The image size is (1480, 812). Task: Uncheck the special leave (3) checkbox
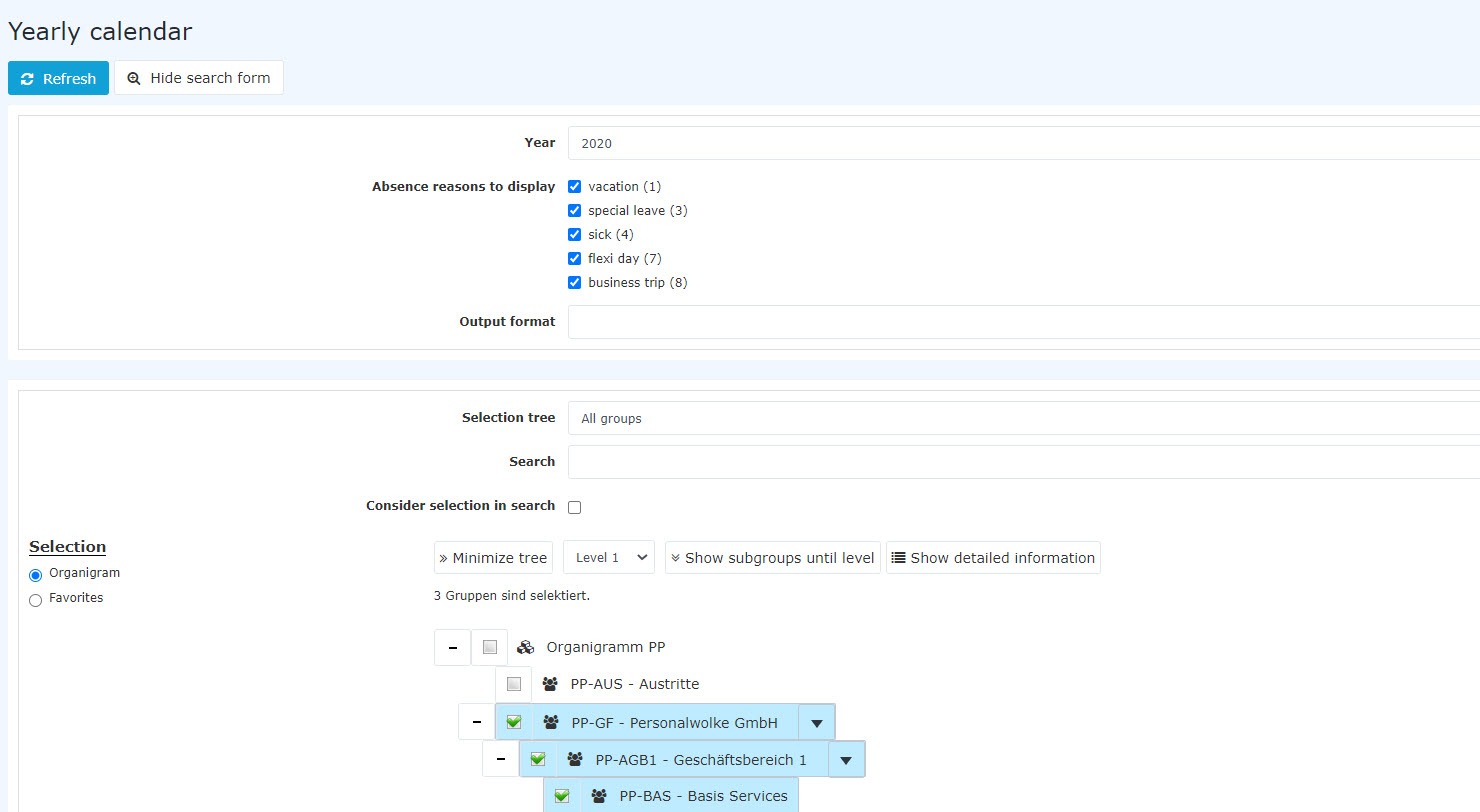click(575, 211)
